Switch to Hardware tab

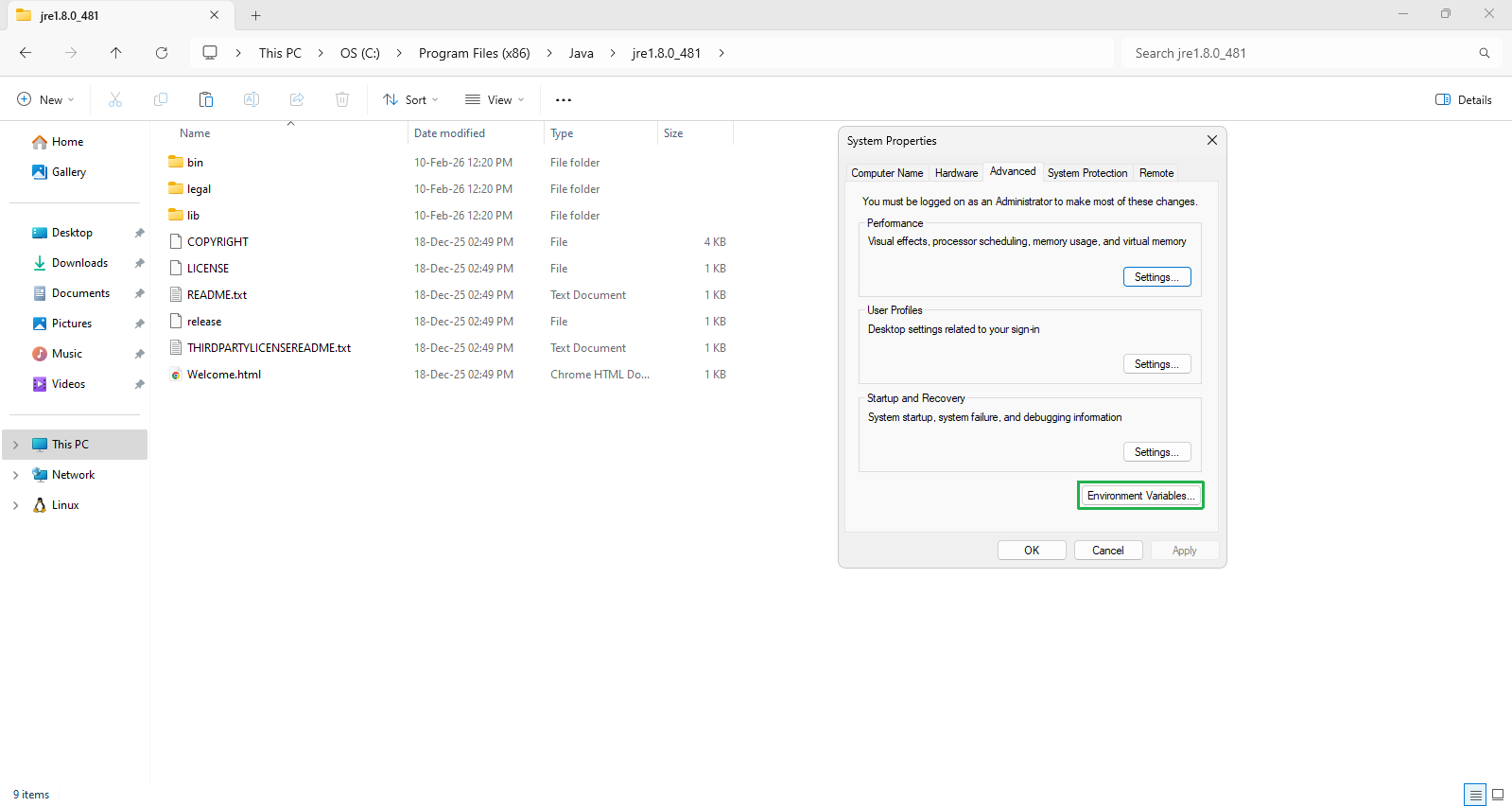956,173
